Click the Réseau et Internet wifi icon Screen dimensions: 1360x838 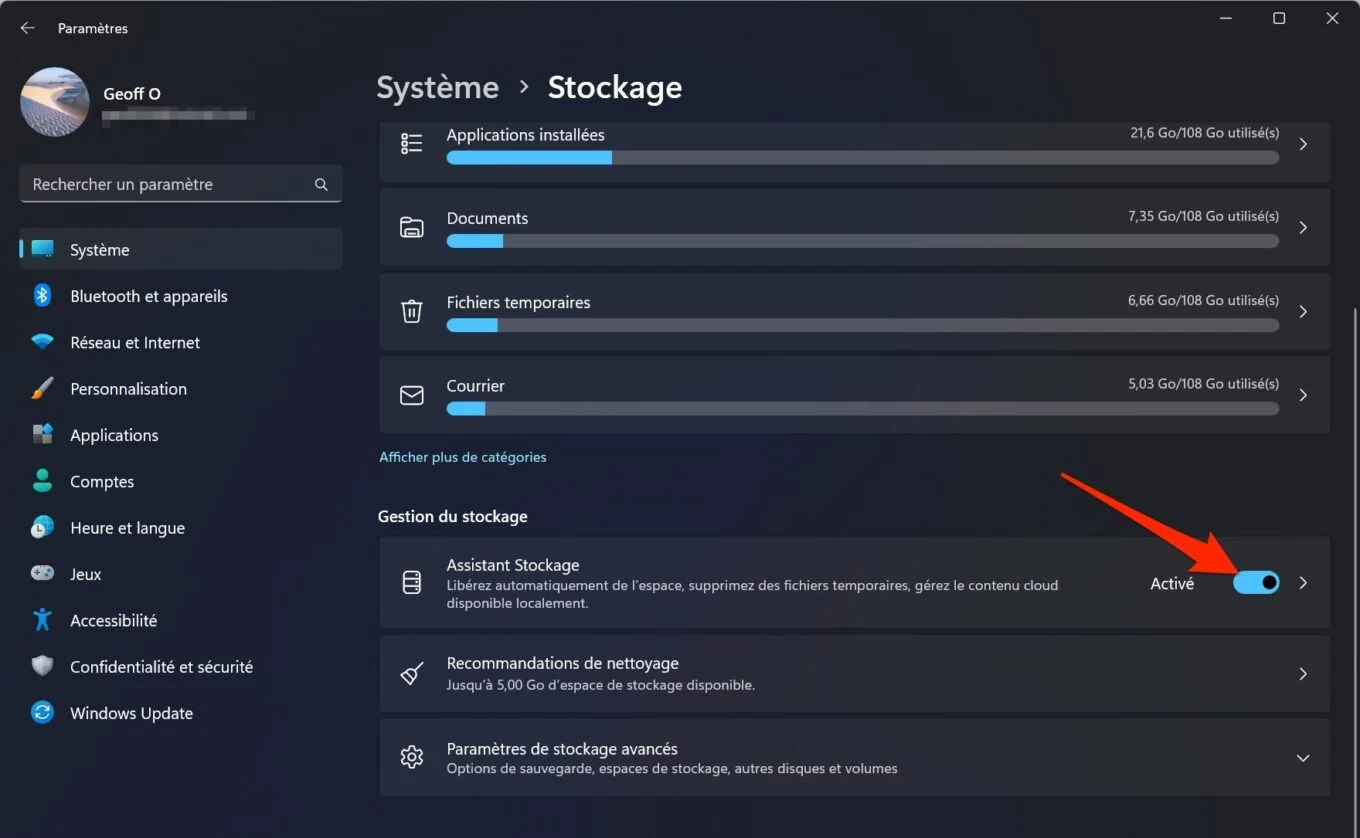[x=42, y=342]
